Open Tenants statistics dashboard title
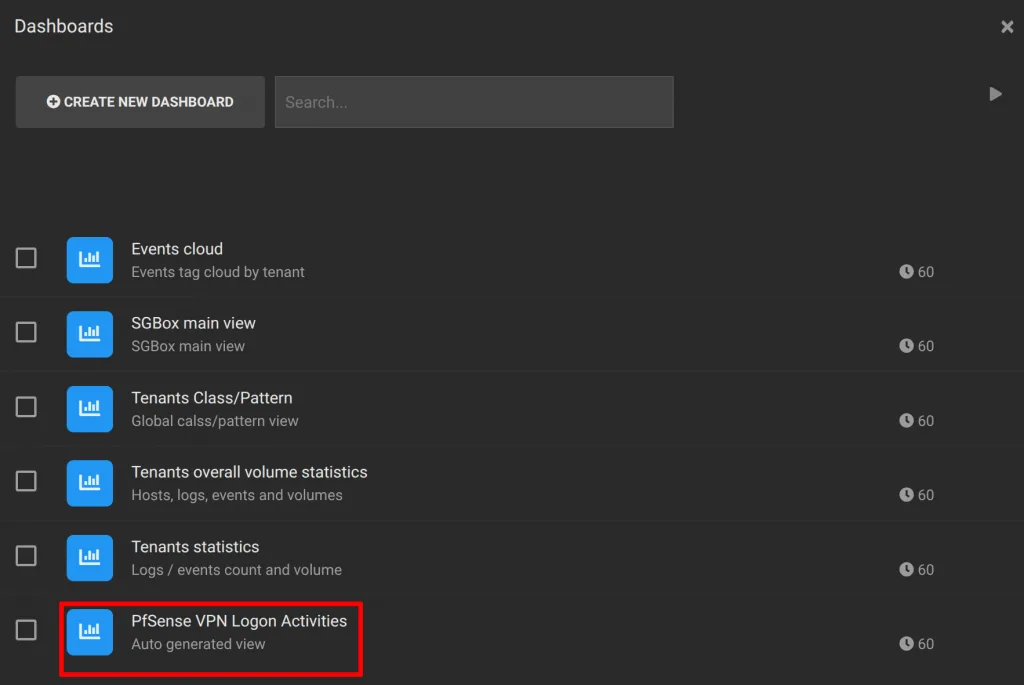This screenshot has height=685, width=1024. [x=195, y=547]
